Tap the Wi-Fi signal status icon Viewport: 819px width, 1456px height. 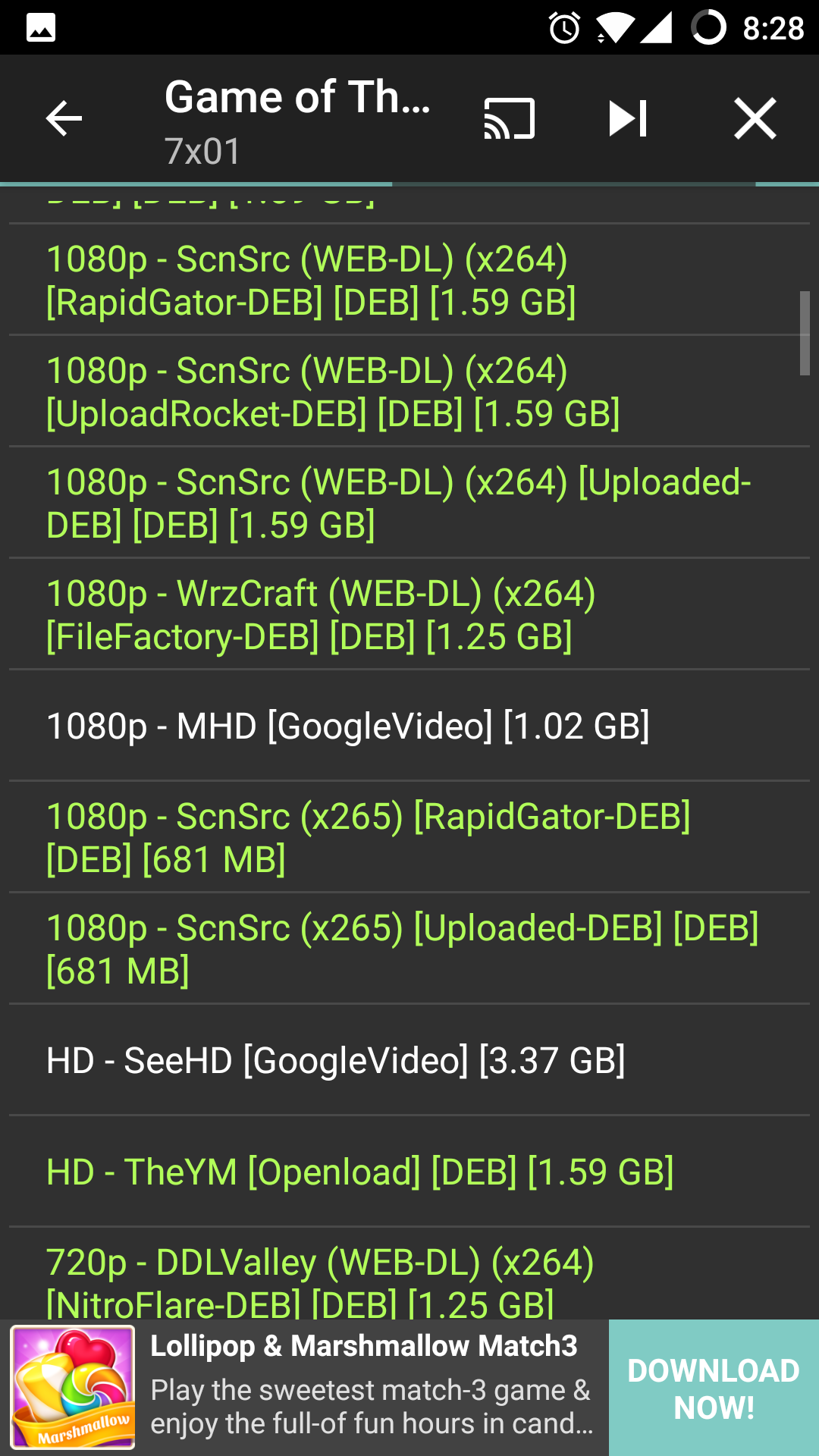613,28
